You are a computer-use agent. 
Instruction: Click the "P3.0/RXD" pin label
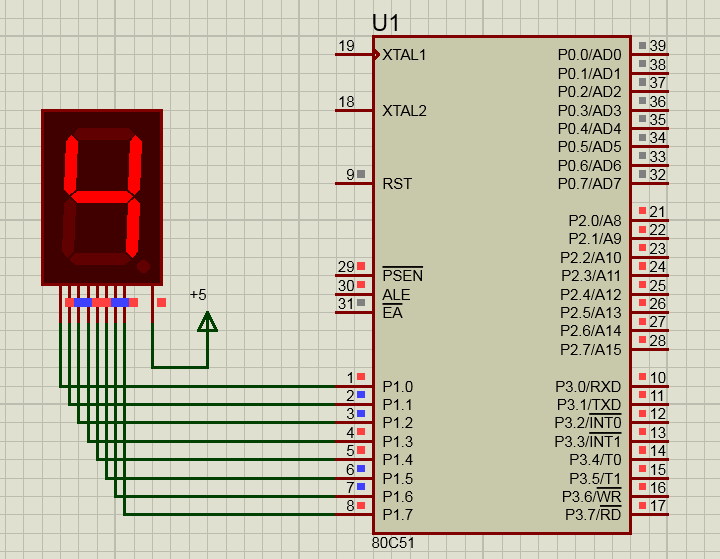[x=588, y=387]
